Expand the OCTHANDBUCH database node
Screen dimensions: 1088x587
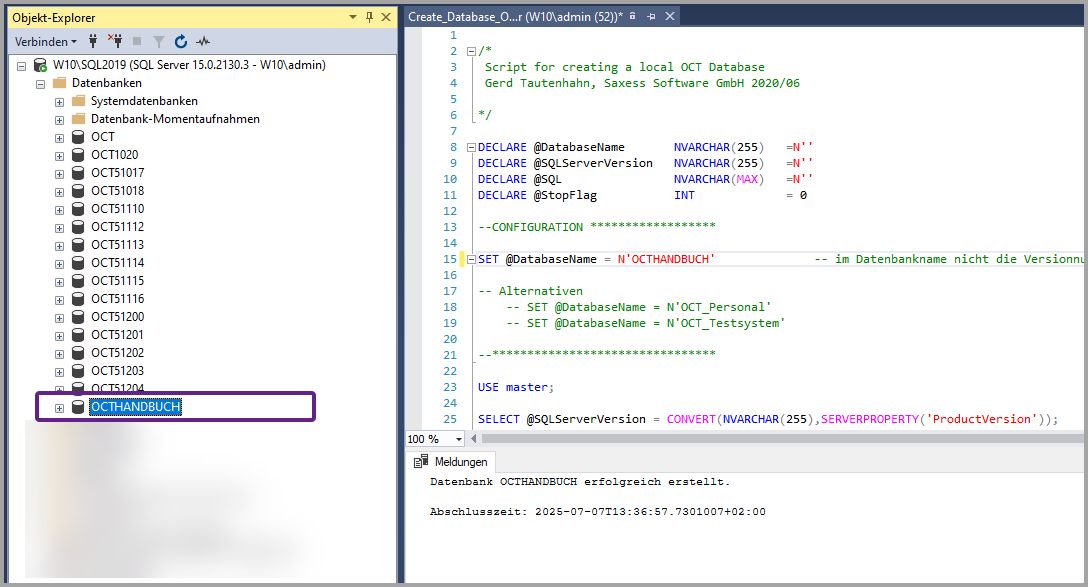[x=59, y=407]
